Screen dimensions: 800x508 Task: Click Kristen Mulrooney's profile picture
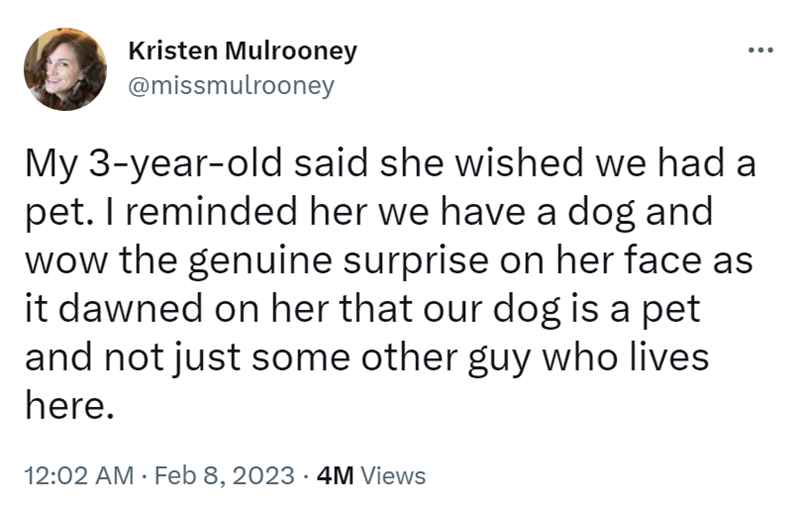click(66, 68)
